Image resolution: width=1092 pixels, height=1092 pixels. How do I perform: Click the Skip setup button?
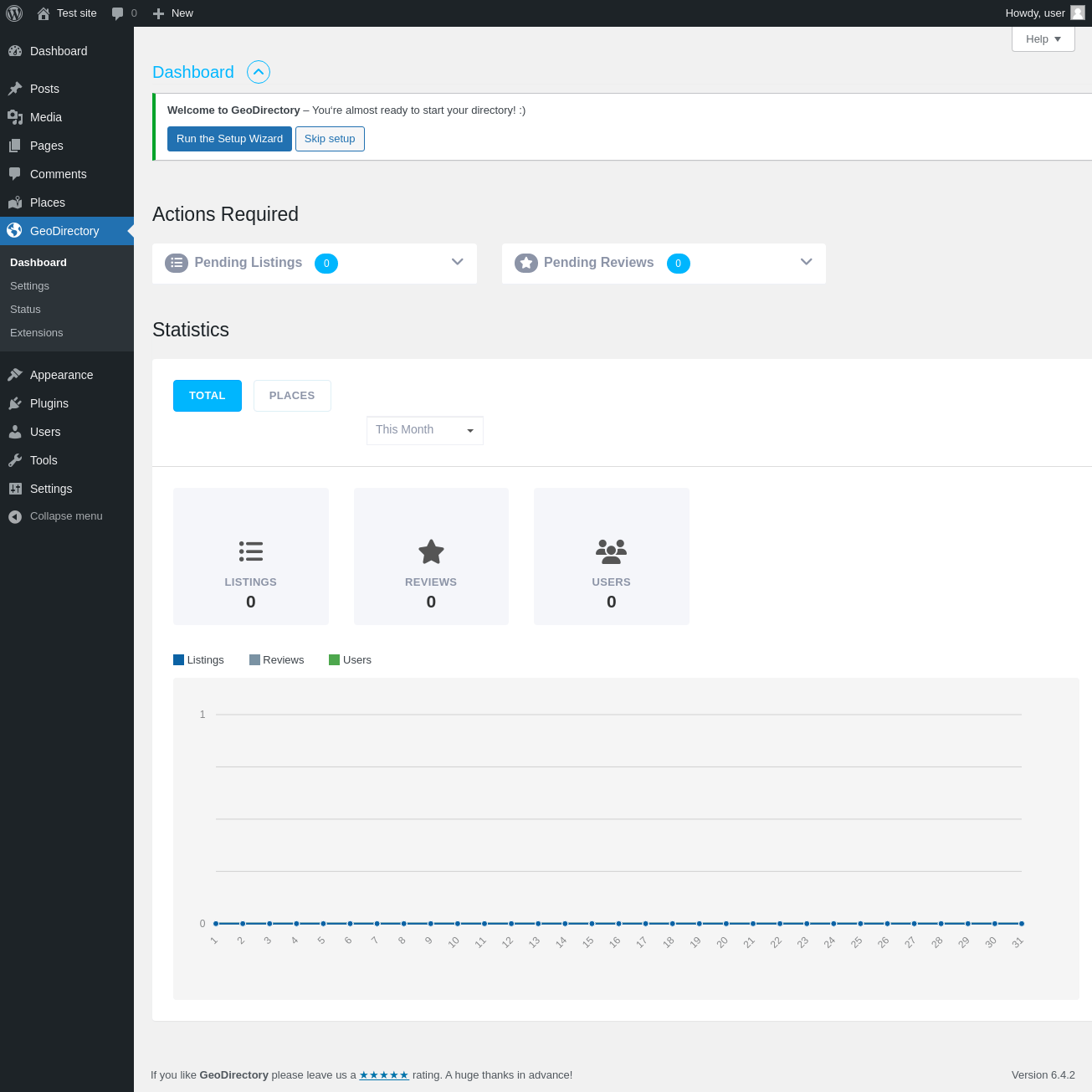(330, 139)
